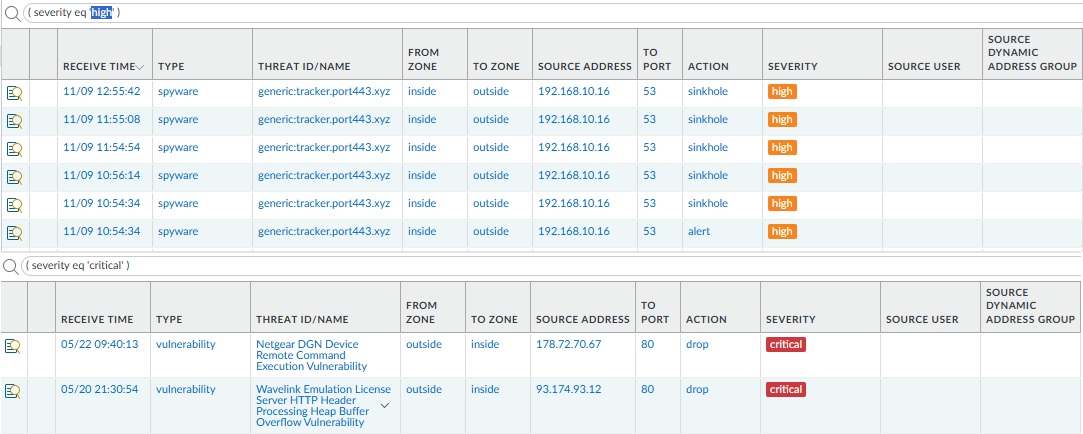Viewport: 1083px width, 434px height.
Task: Click the red critical badge in the Netgear row
Action: [786, 345]
